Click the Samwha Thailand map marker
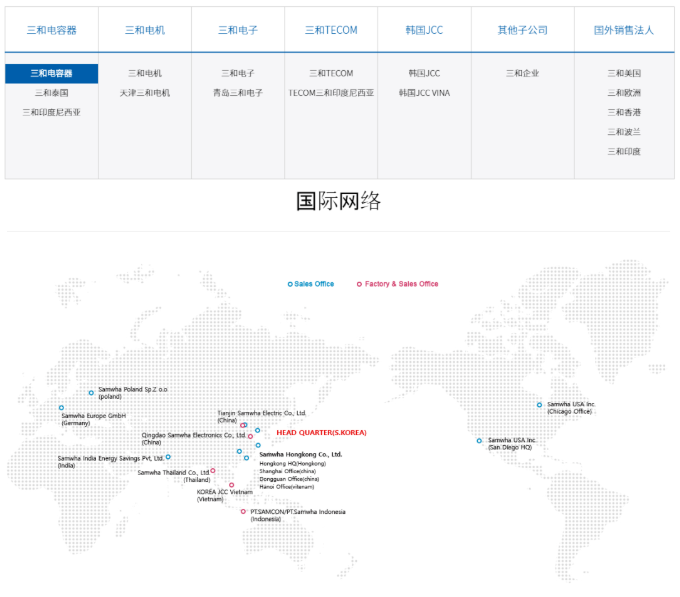Viewport: 680px width, 597px height. tap(212, 470)
